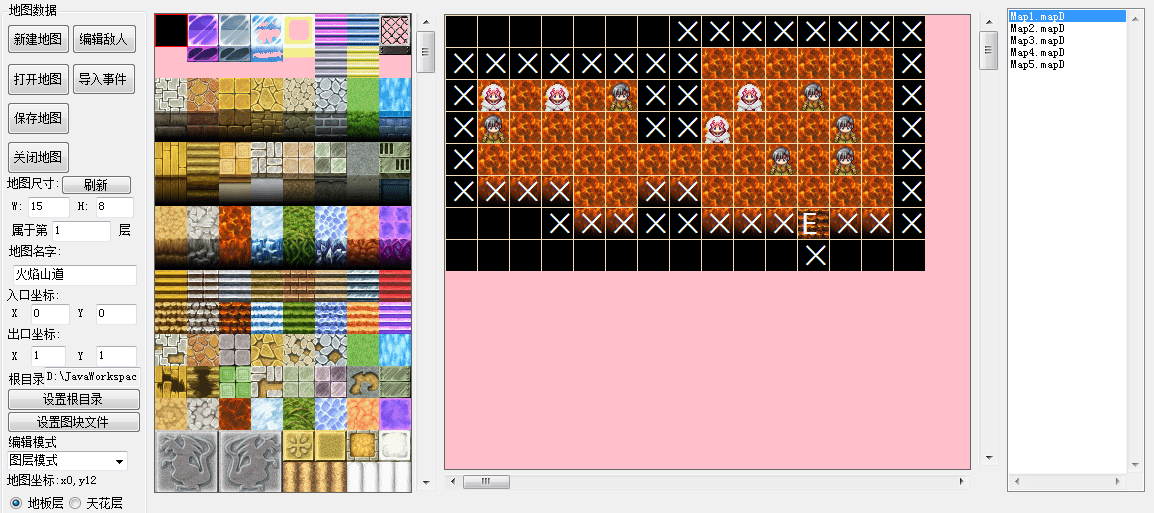This screenshot has width=1154, height=513.
Task: Click the tile palette scroll down arrow
Action: 425,483
